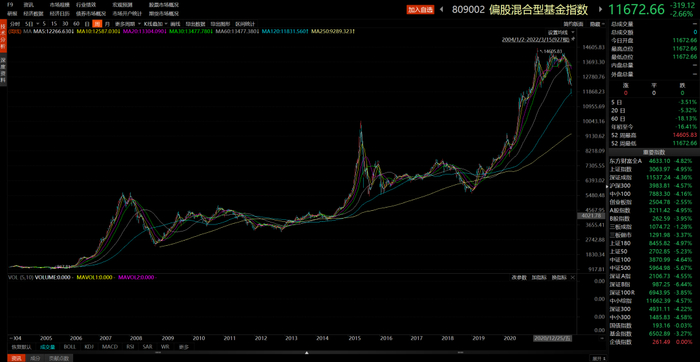This screenshot has height=362, width=700.
Task: Switch to monthly 月 K-line
Action: point(107,23)
